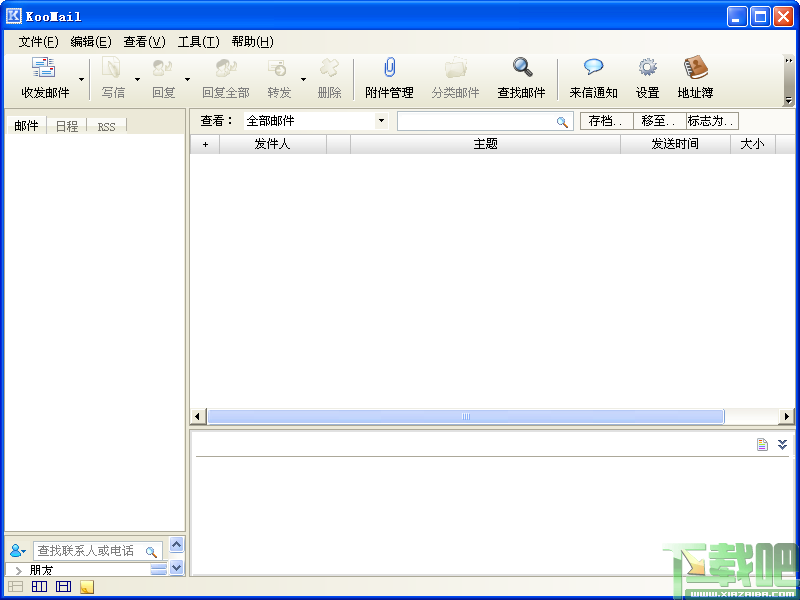The image size is (800, 600).
Task: Open the 地址簿 address book
Action: coord(695,67)
